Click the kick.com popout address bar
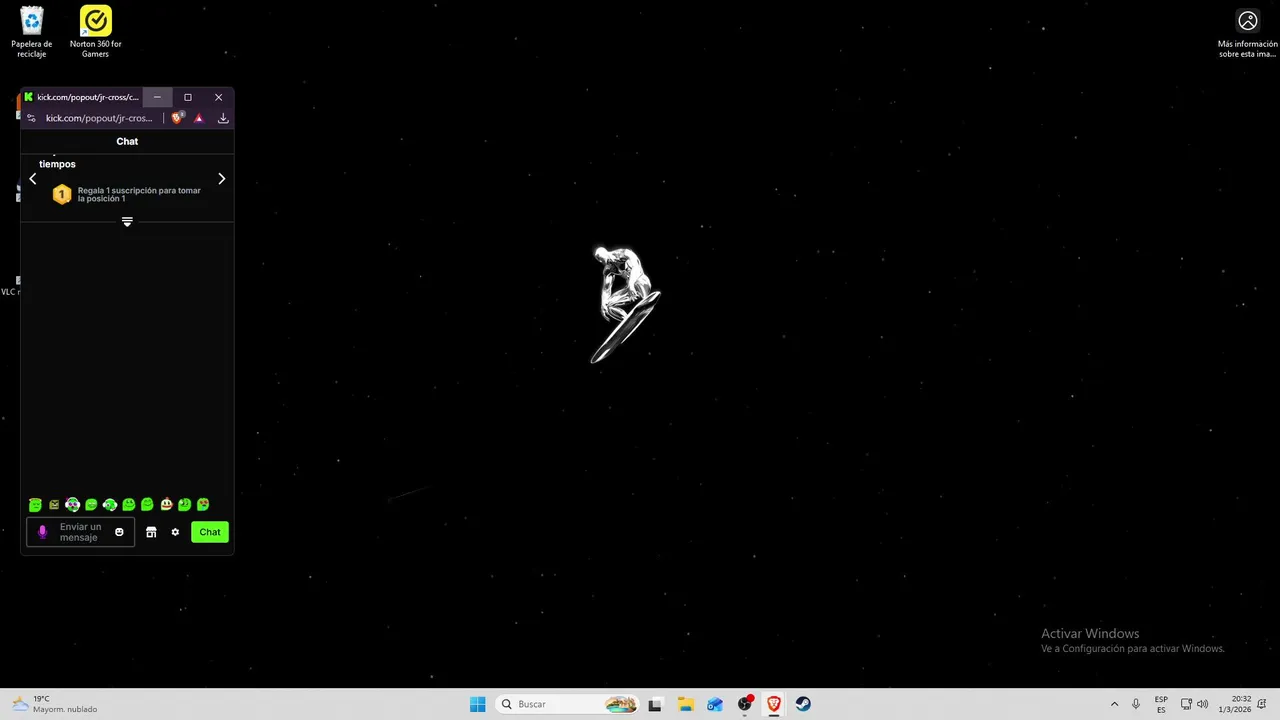The image size is (1280, 720). point(99,118)
